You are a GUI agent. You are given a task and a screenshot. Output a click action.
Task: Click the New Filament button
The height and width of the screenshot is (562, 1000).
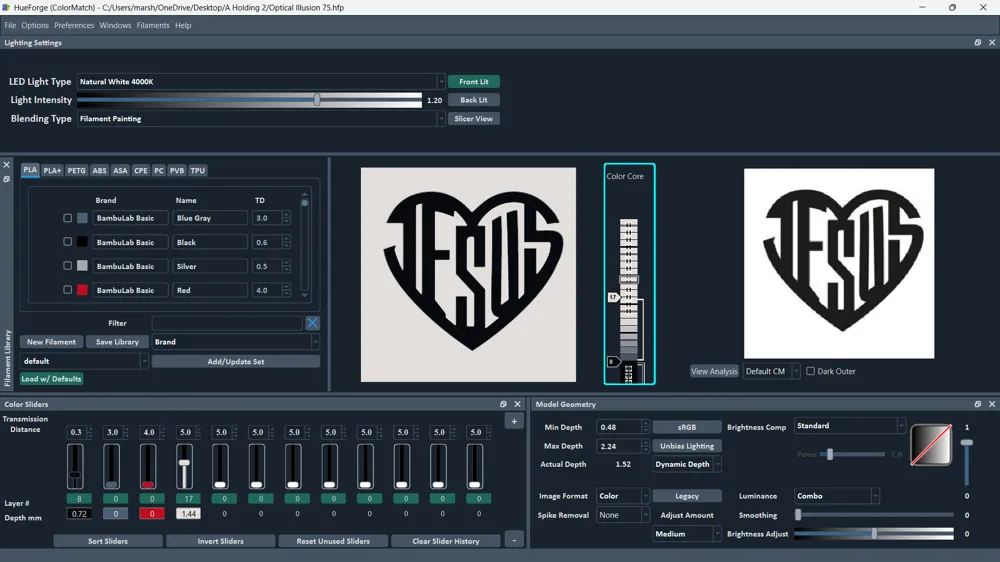point(52,342)
